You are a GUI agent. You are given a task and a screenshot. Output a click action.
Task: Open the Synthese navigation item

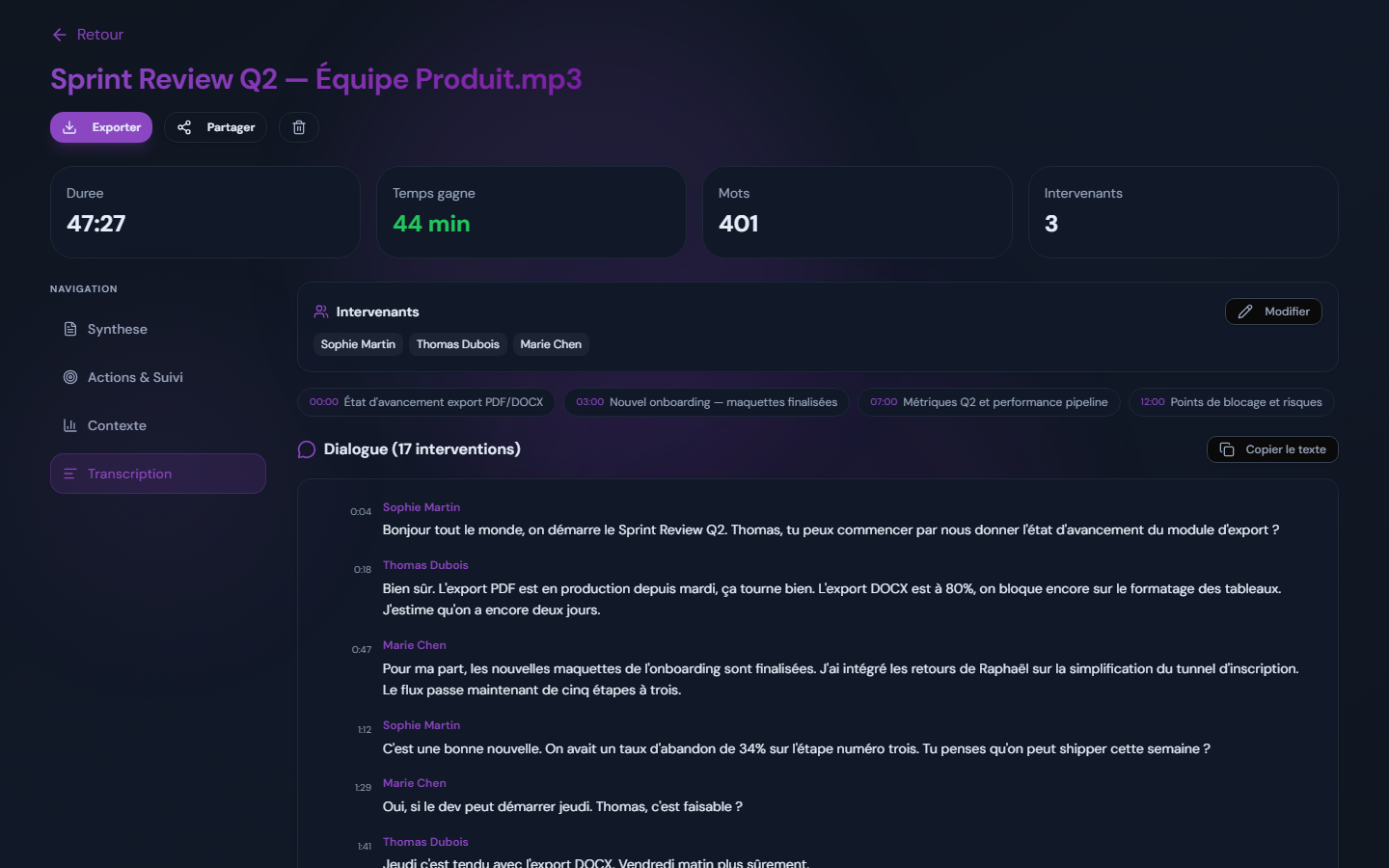click(158, 329)
